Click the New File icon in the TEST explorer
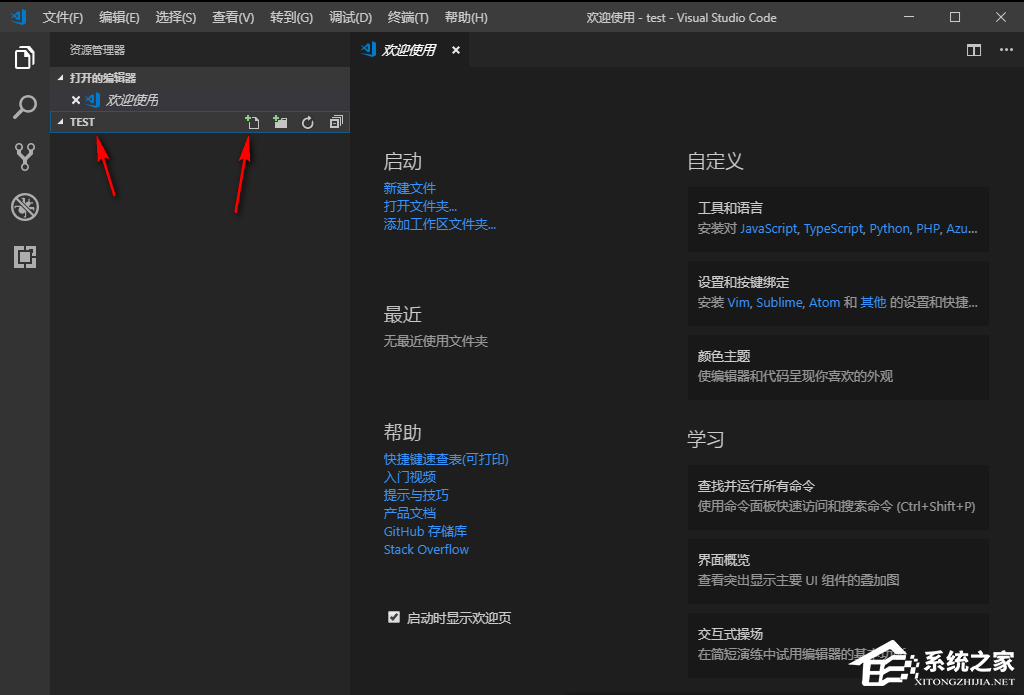 [x=252, y=121]
